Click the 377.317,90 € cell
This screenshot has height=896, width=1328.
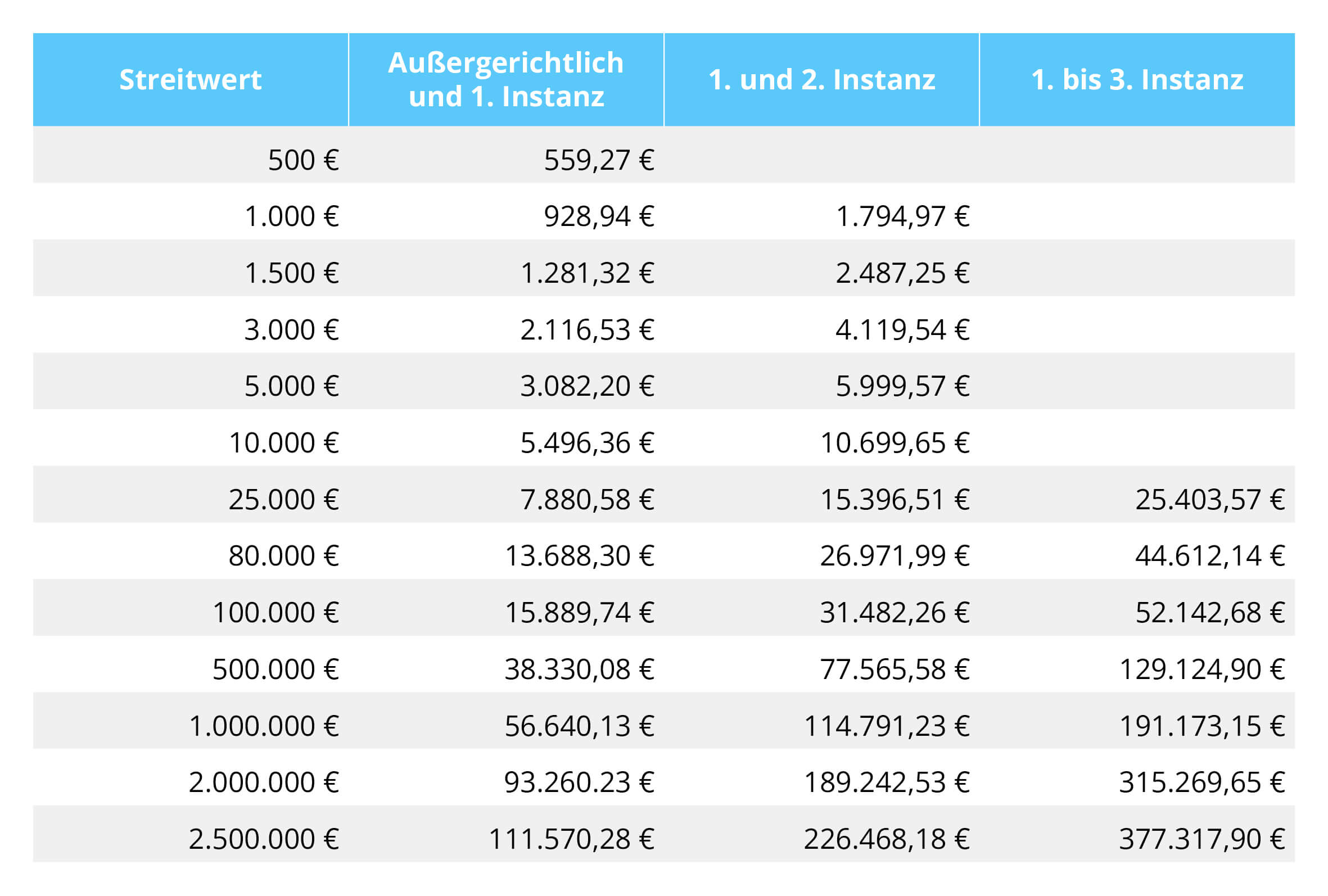coord(1201,839)
